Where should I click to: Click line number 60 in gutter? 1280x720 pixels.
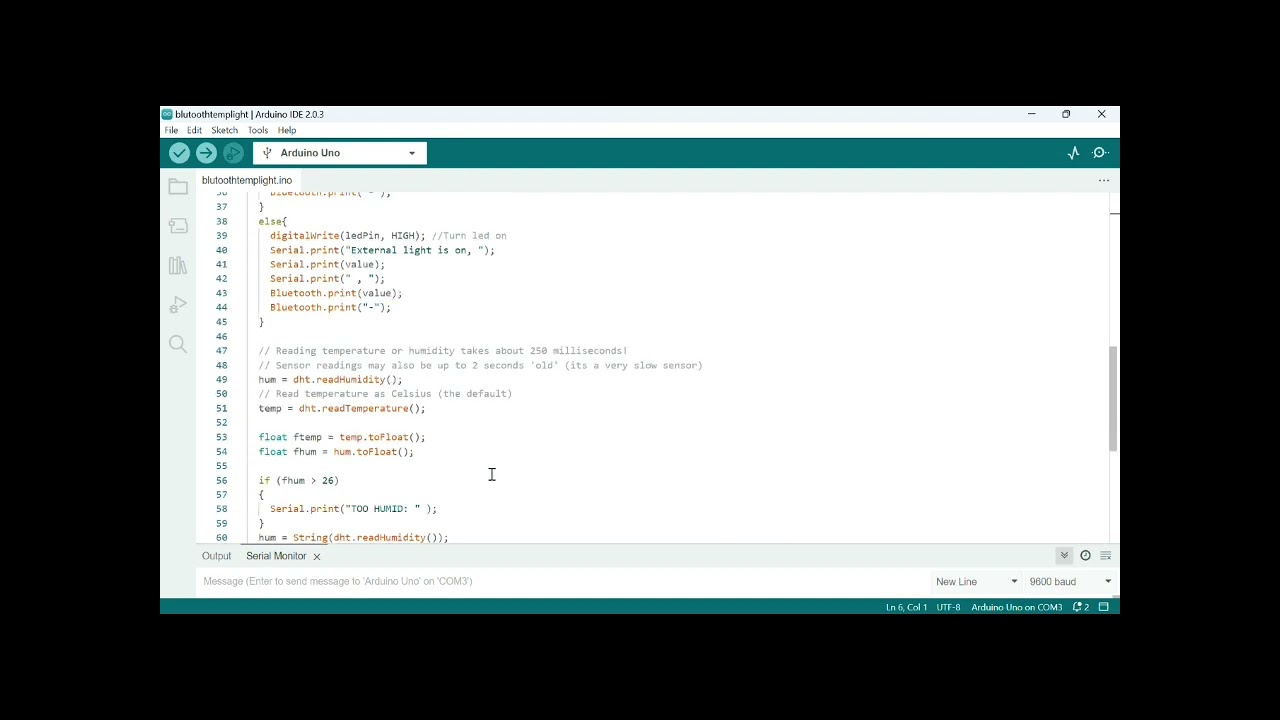[x=221, y=538]
